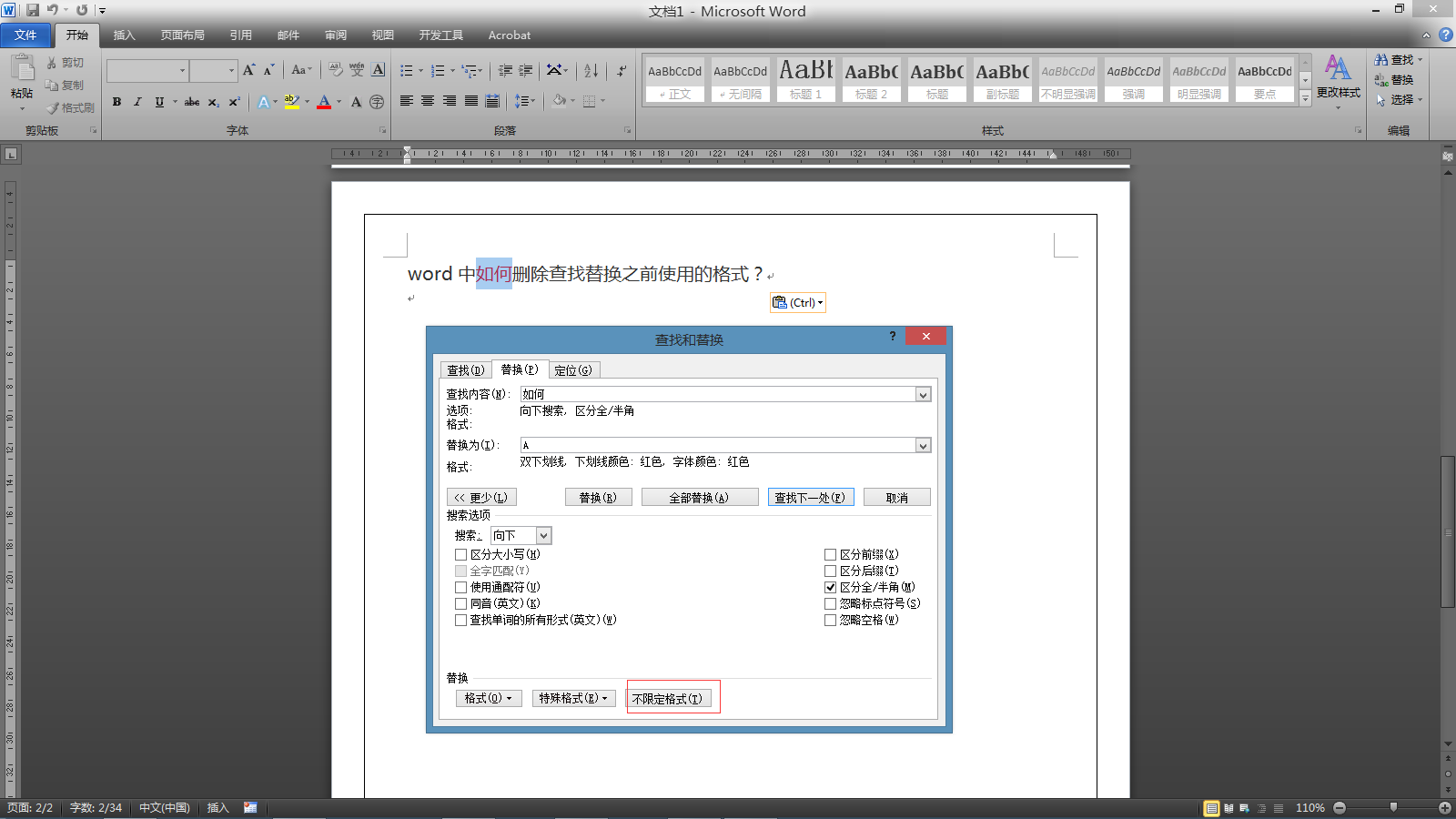Image resolution: width=1456 pixels, height=819 pixels.
Task: Apply superscript formatting
Action: (x=235, y=102)
